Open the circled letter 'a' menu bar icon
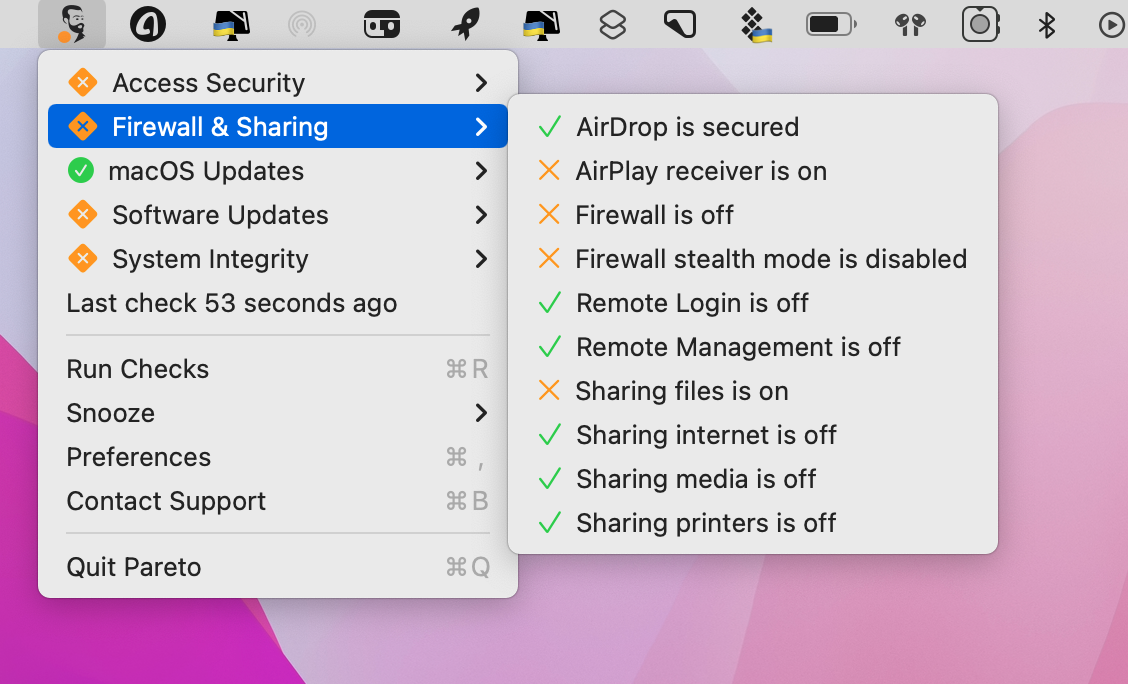The width and height of the screenshot is (1128, 684). [x=148, y=24]
